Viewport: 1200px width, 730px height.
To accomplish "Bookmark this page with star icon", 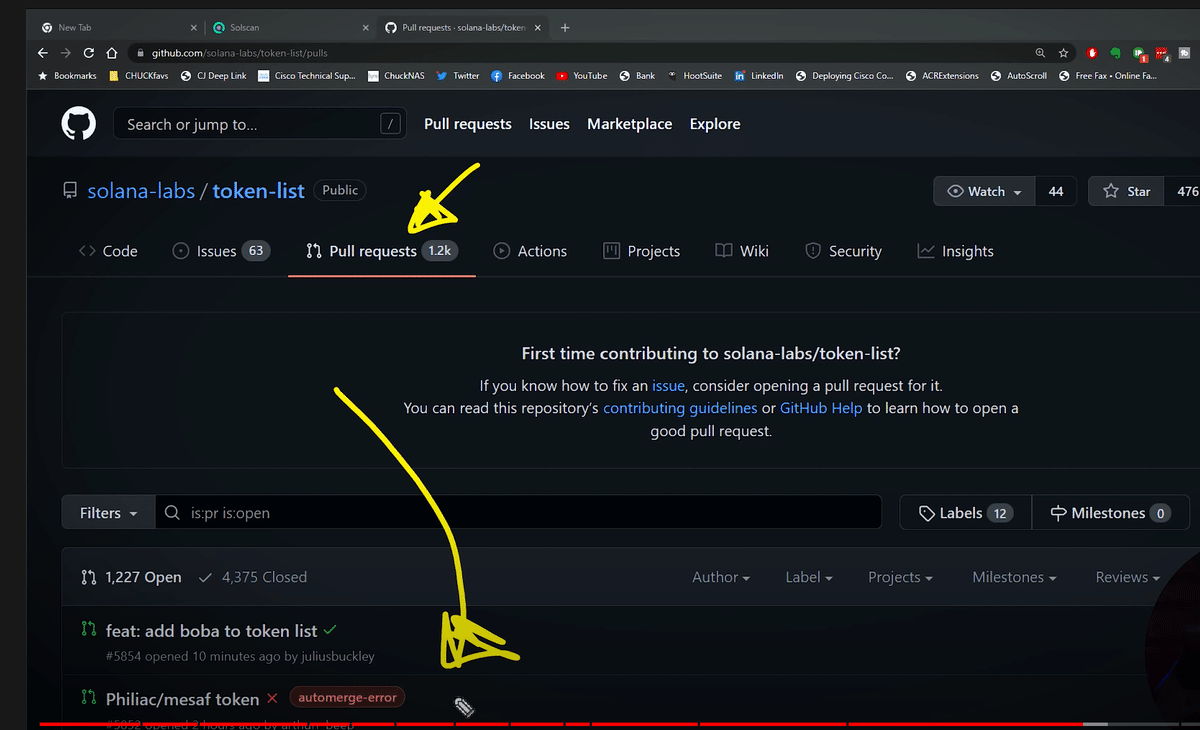I will pos(1064,53).
